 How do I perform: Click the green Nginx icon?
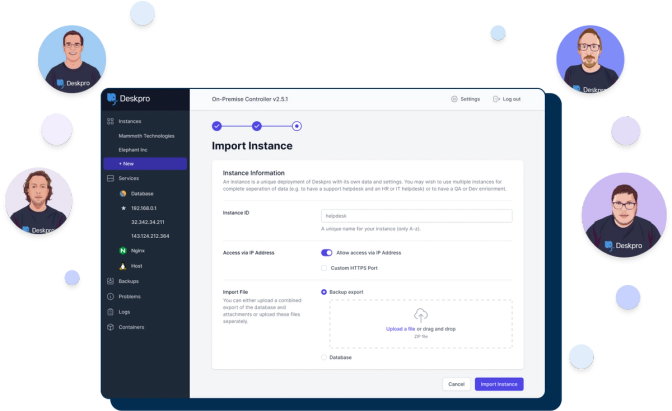point(122,251)
